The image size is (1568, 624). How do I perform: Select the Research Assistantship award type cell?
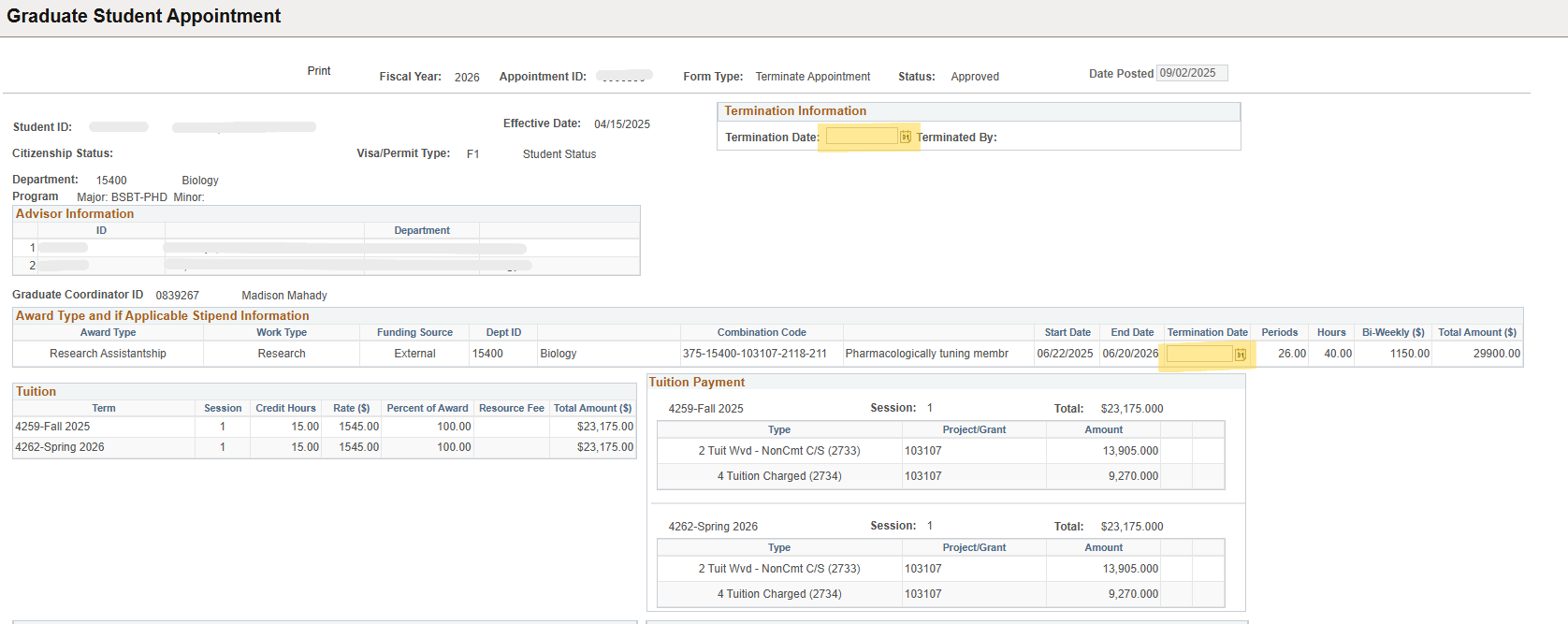coord(108,354)
